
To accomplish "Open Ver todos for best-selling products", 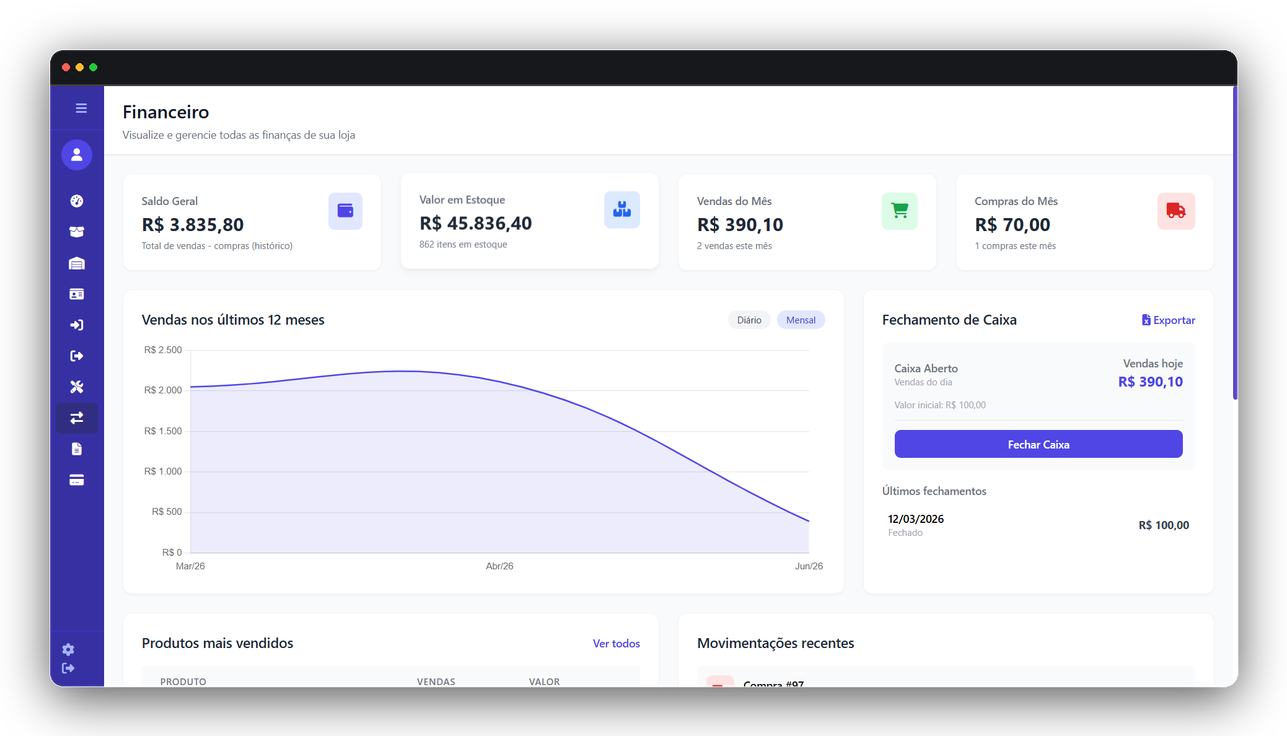I will tap(616, 643).
